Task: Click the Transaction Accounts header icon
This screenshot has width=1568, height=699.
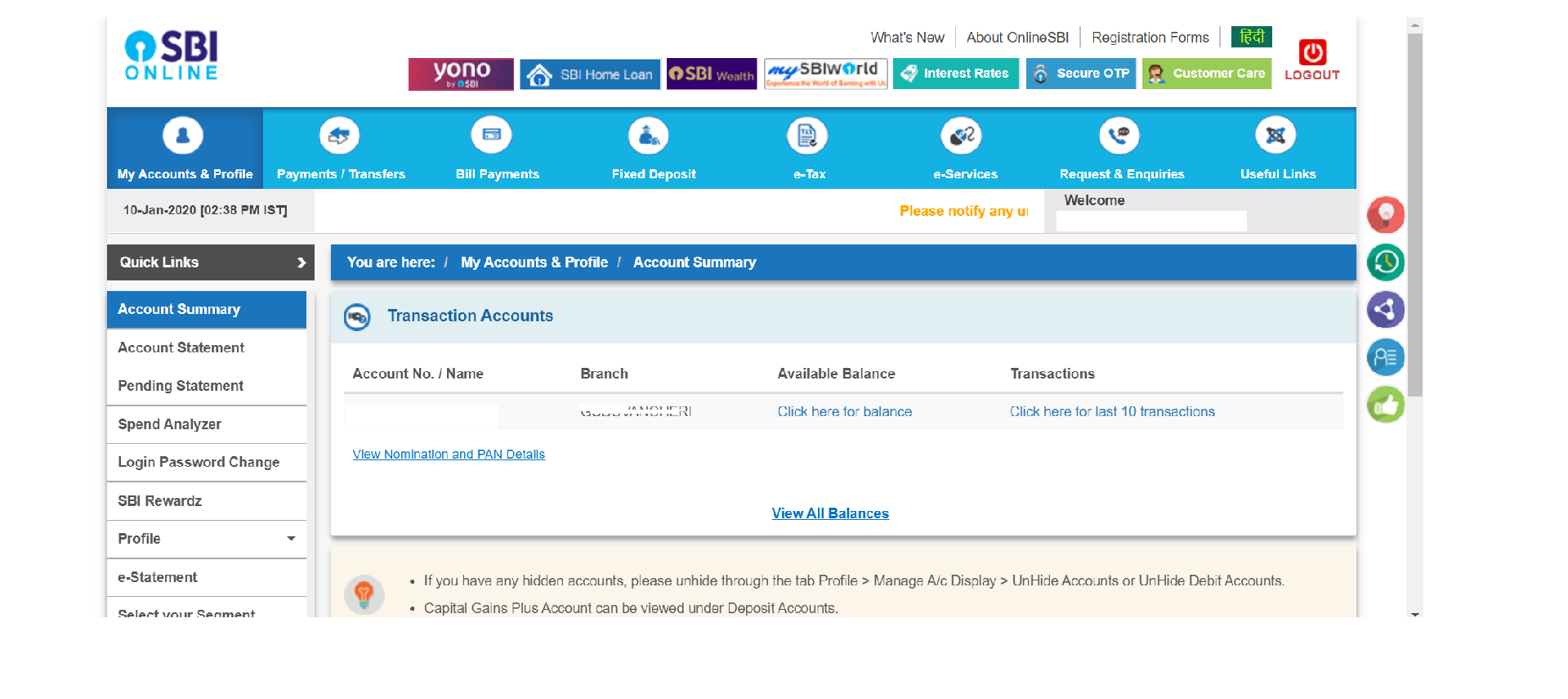Action: coord(357,316)
